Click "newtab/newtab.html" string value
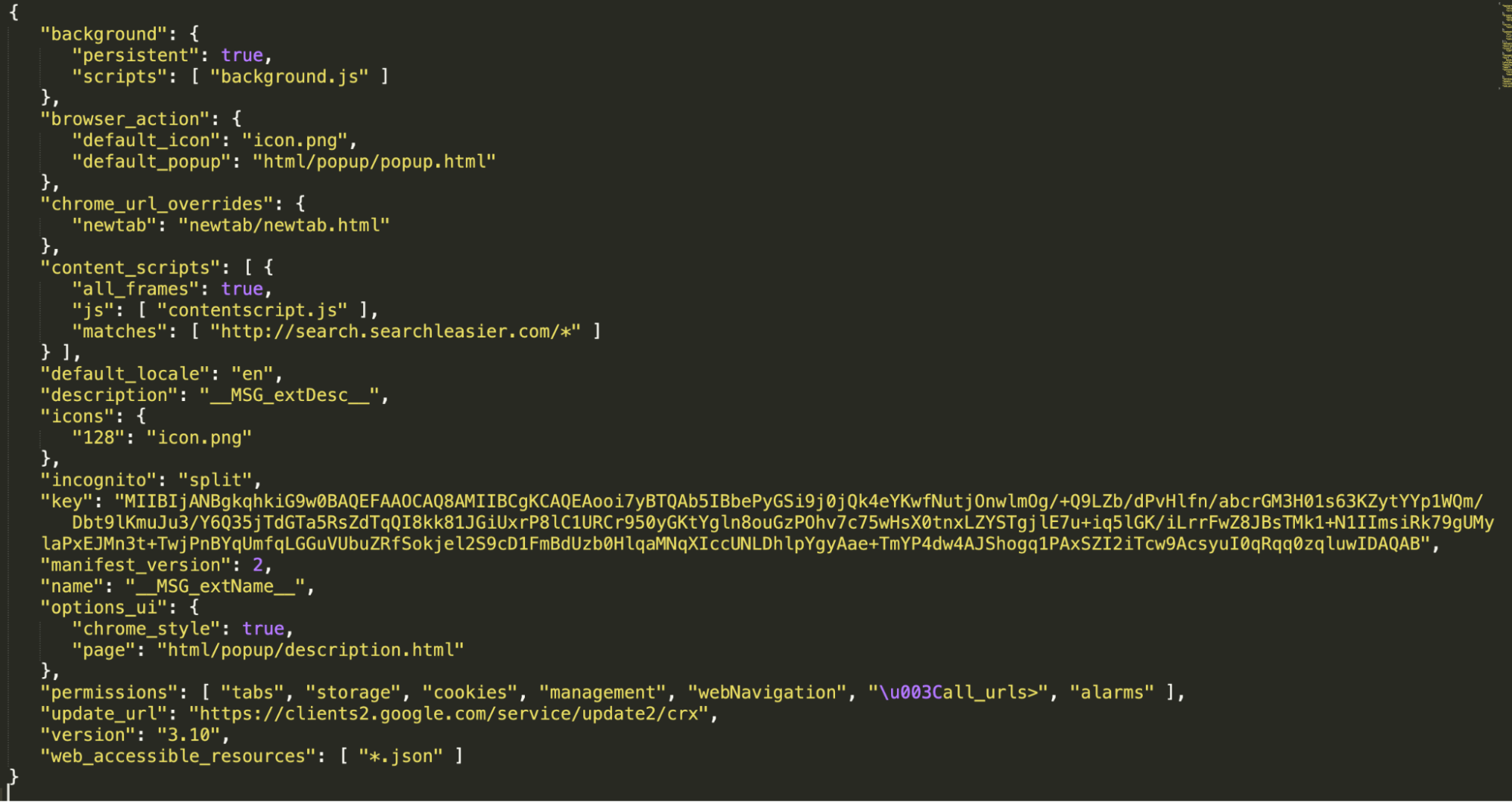 (x=284, y=225)
